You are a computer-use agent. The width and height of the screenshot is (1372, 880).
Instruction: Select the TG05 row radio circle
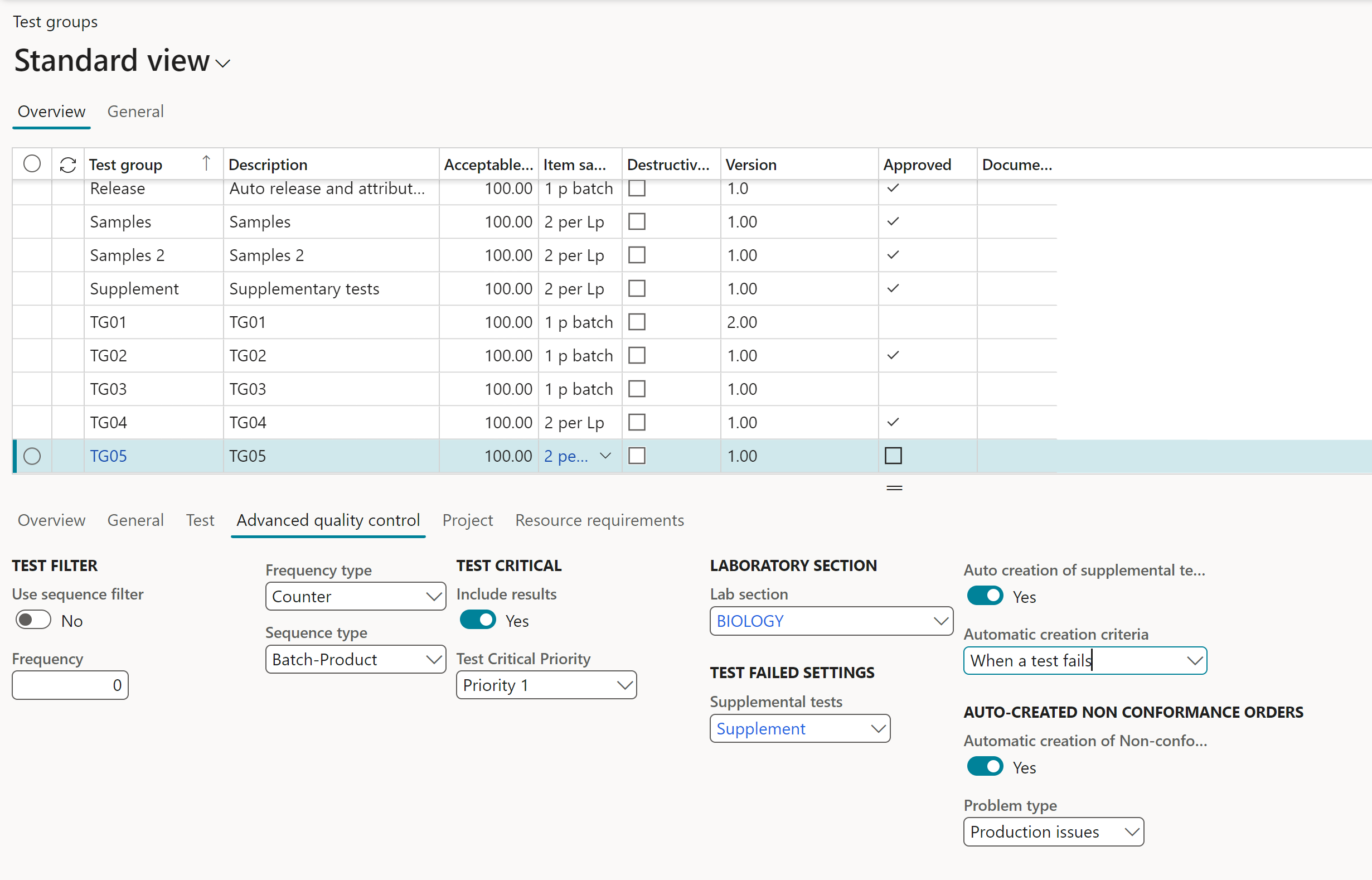coord(32,456)
